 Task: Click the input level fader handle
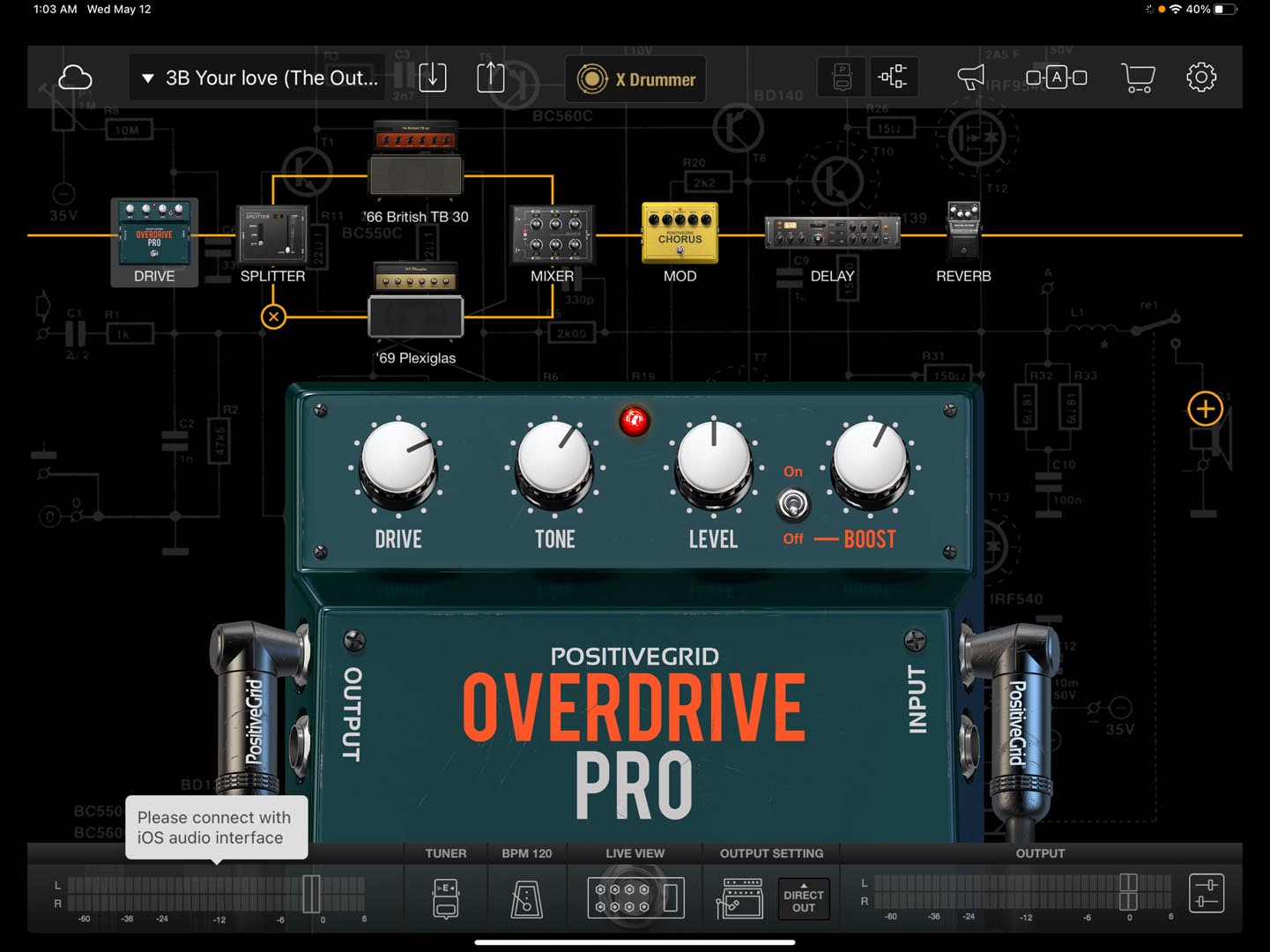tap(311, 894)
